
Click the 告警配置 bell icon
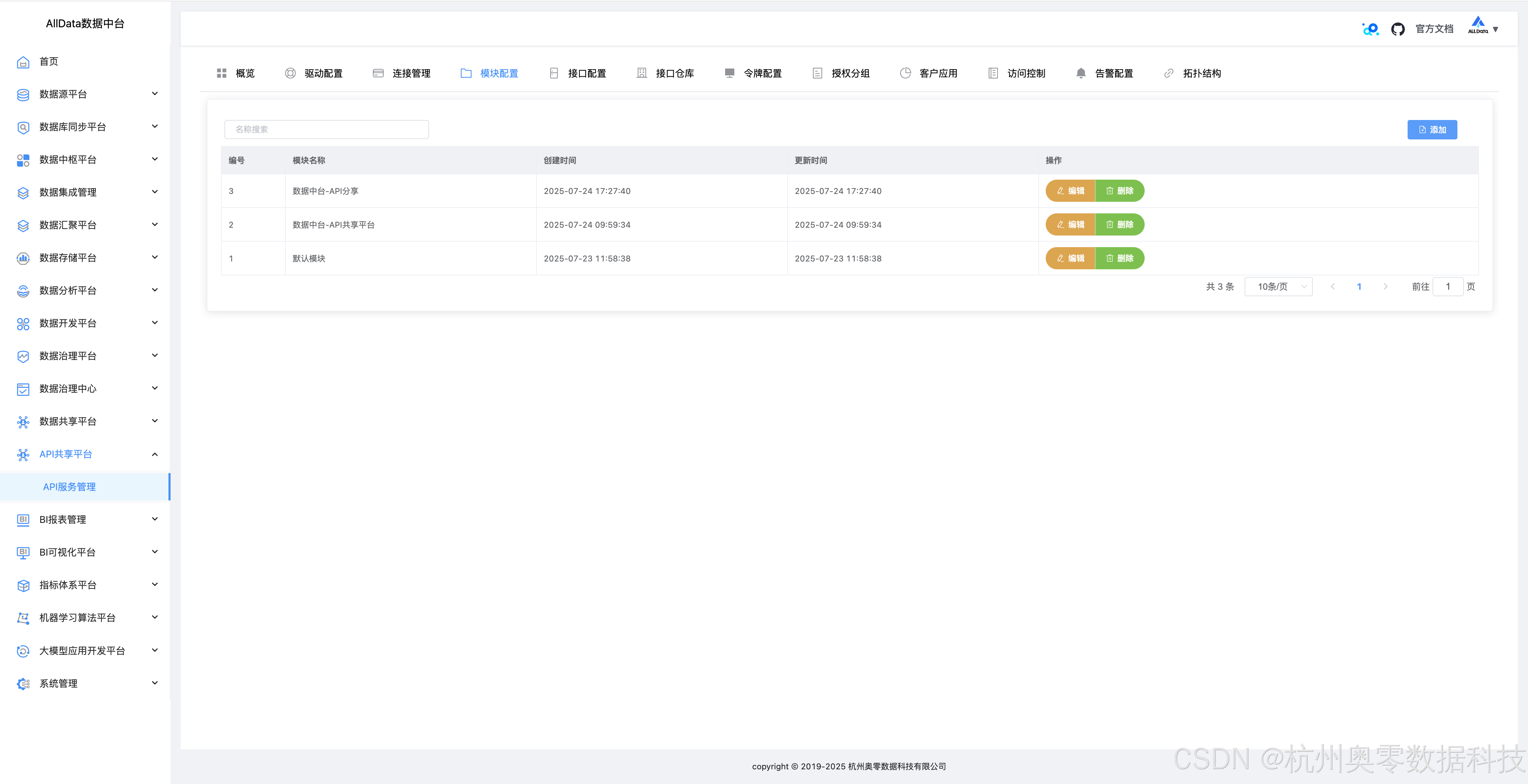coord(1081,73)
